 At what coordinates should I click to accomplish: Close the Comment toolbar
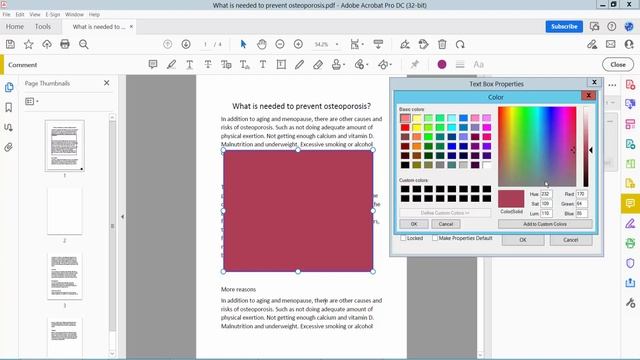pos(618,64)
